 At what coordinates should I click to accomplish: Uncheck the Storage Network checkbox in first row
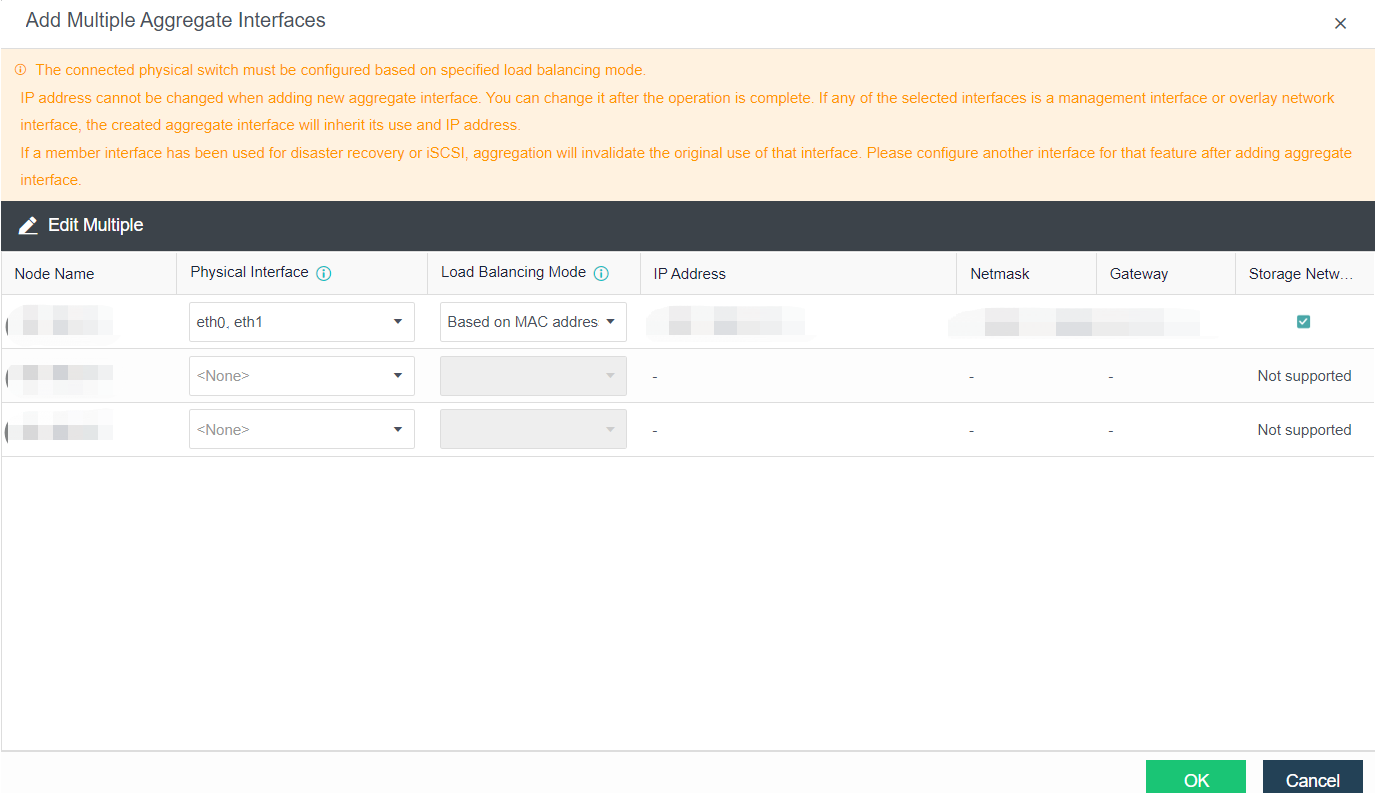click(1303, 322)
